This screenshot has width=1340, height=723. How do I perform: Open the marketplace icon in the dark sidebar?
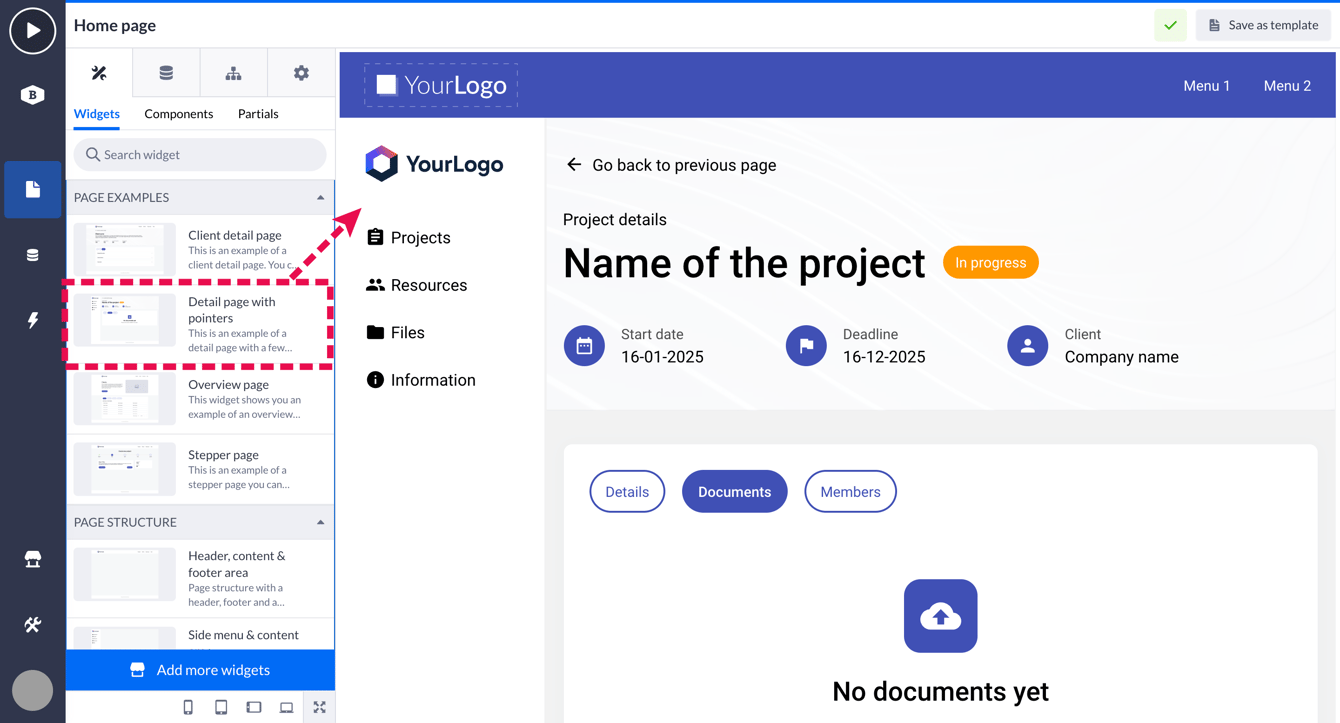point(32,560)
